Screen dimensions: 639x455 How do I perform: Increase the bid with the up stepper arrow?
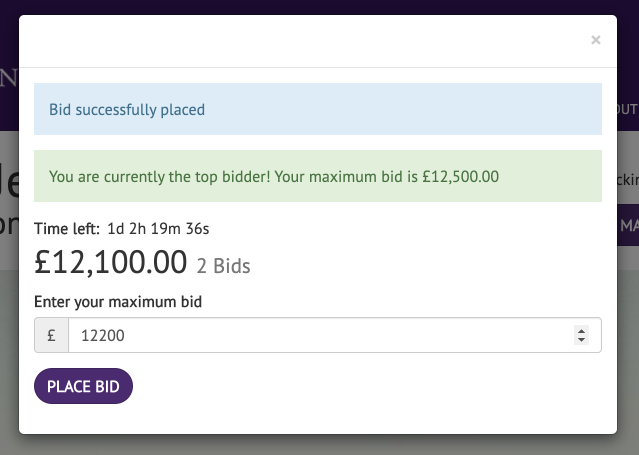point(582,331)
